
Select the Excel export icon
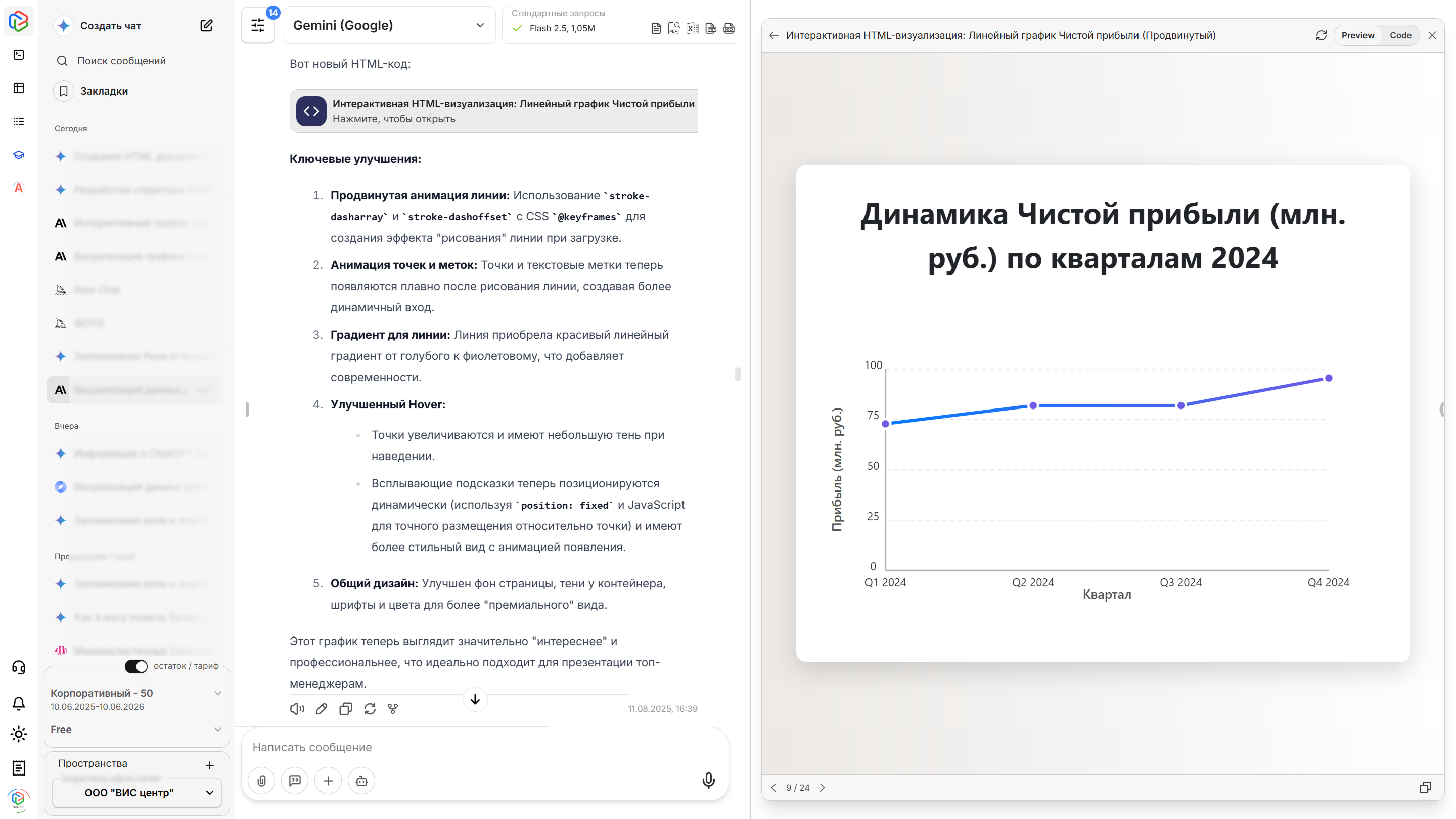[692, 28]
